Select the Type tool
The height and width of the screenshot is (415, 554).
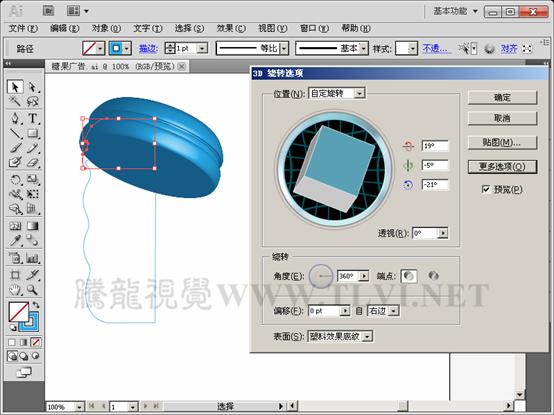(x=32, y=118)
